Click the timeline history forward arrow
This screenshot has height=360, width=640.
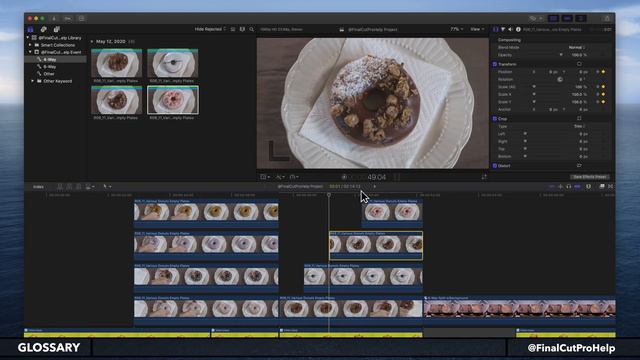pos(375,187)
